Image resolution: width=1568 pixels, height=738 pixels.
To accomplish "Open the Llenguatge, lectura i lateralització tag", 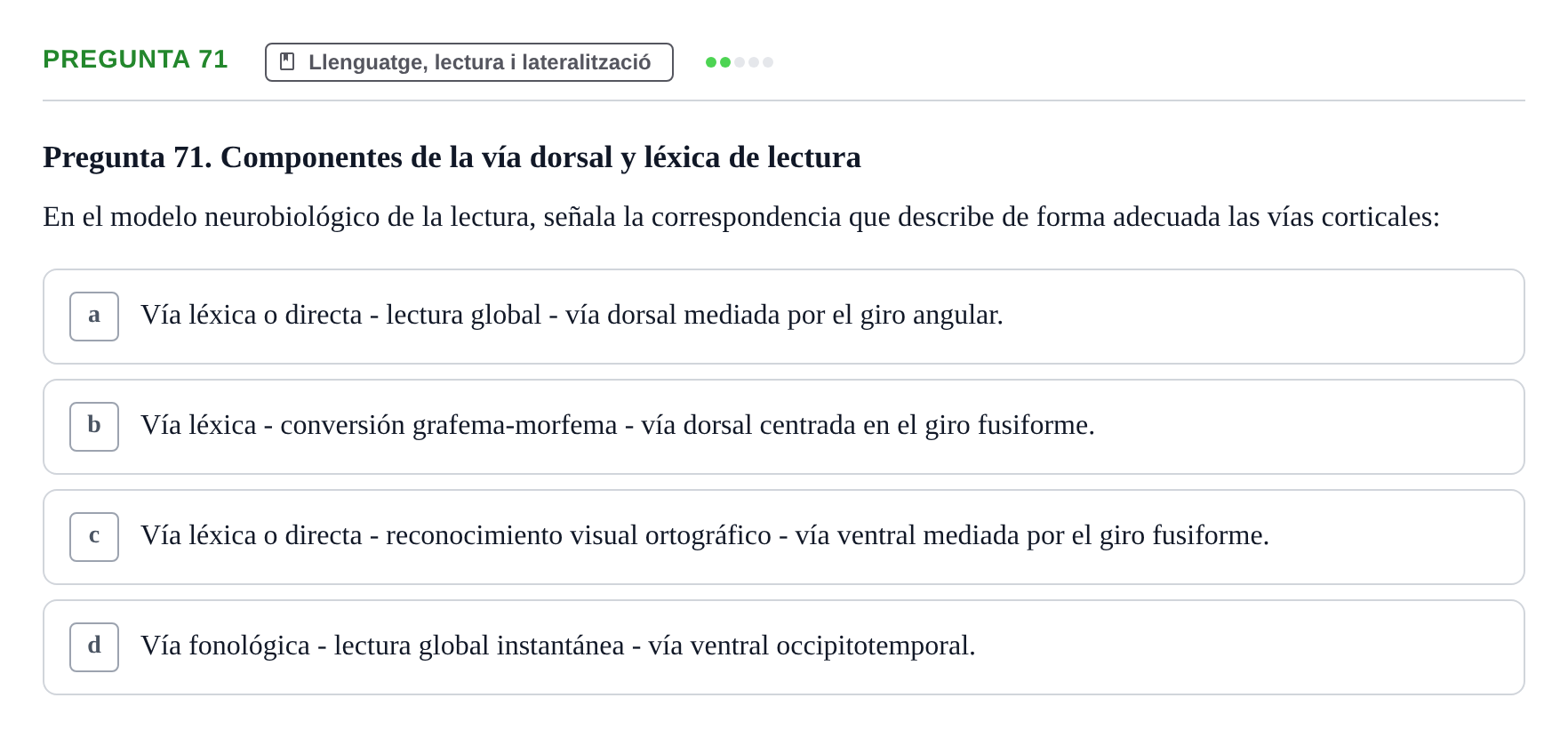I will tap(469, 62).
